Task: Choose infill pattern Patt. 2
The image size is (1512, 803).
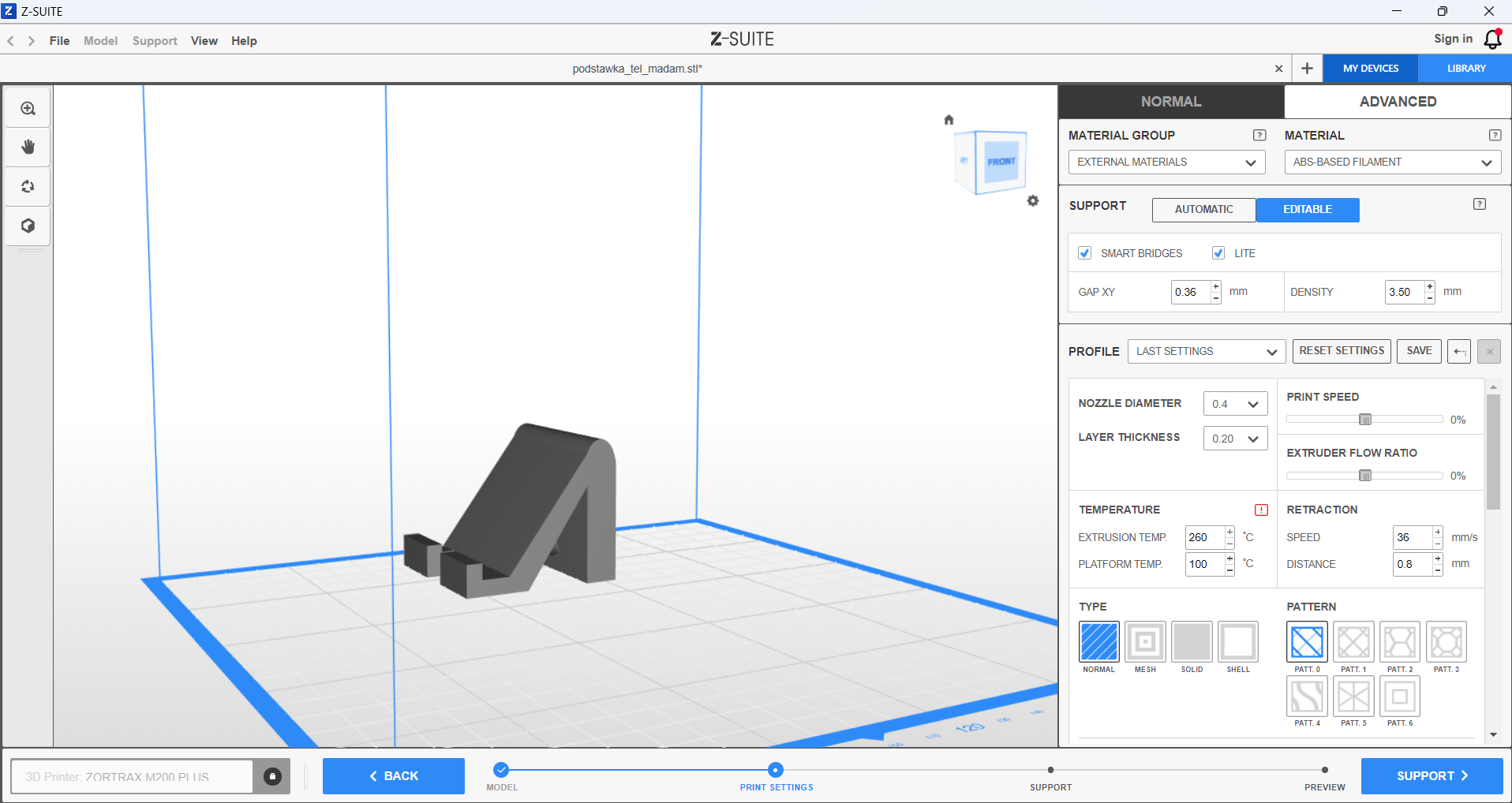Action: (x=1400, y=641)
